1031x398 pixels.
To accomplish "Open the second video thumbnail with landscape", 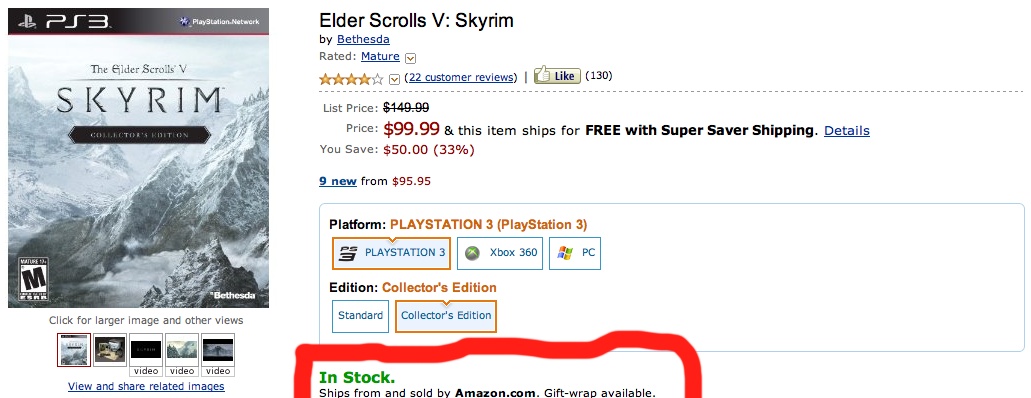I will click(x=182, y=355).
